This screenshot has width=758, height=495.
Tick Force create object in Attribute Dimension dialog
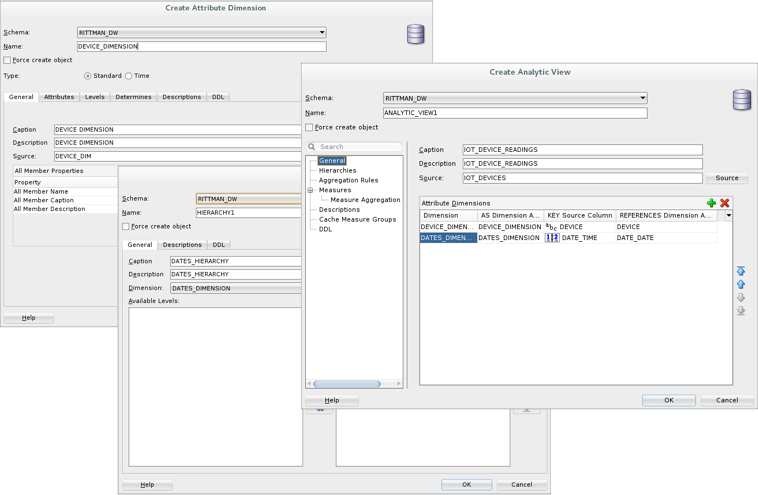[7, 60]
